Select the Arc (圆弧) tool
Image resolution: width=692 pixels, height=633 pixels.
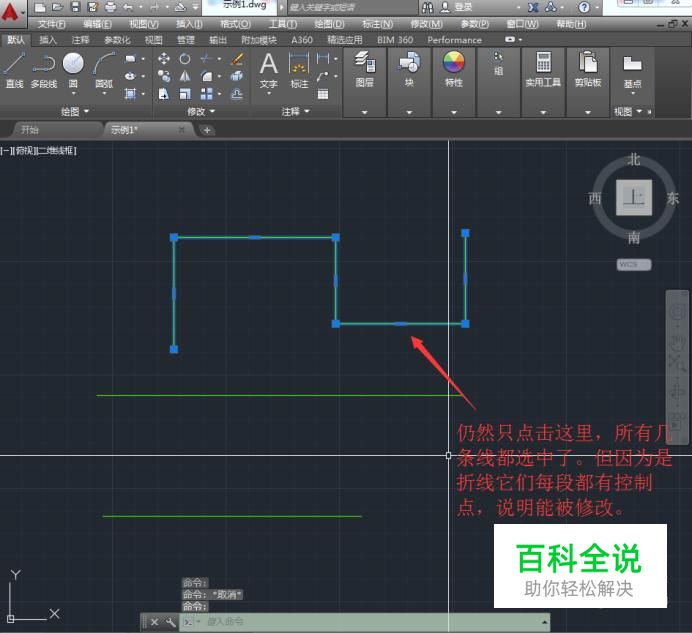click(105, 69)
